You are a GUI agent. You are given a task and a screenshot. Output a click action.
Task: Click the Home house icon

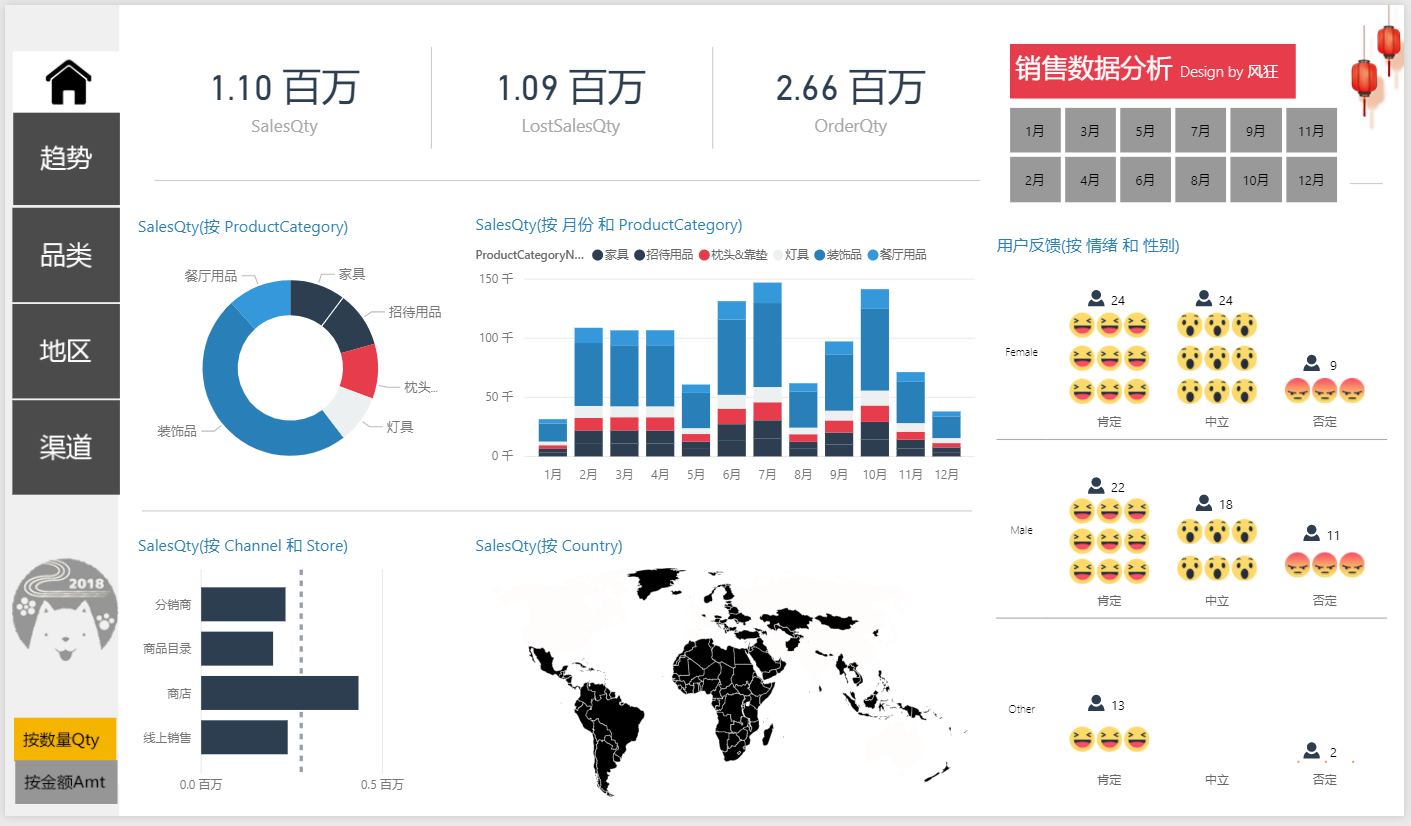point(68,82)
